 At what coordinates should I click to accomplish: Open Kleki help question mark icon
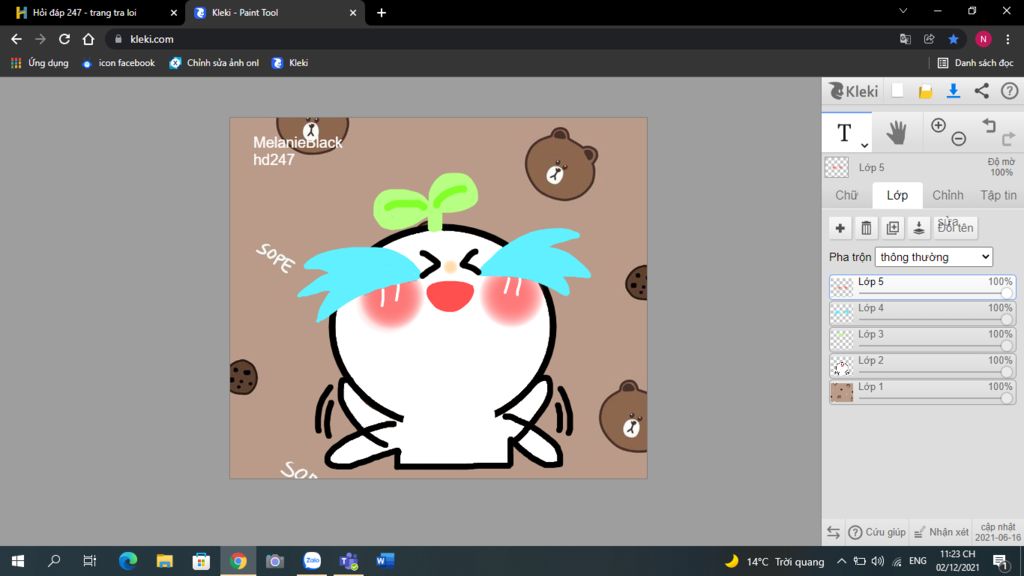tap(1010, 91)
